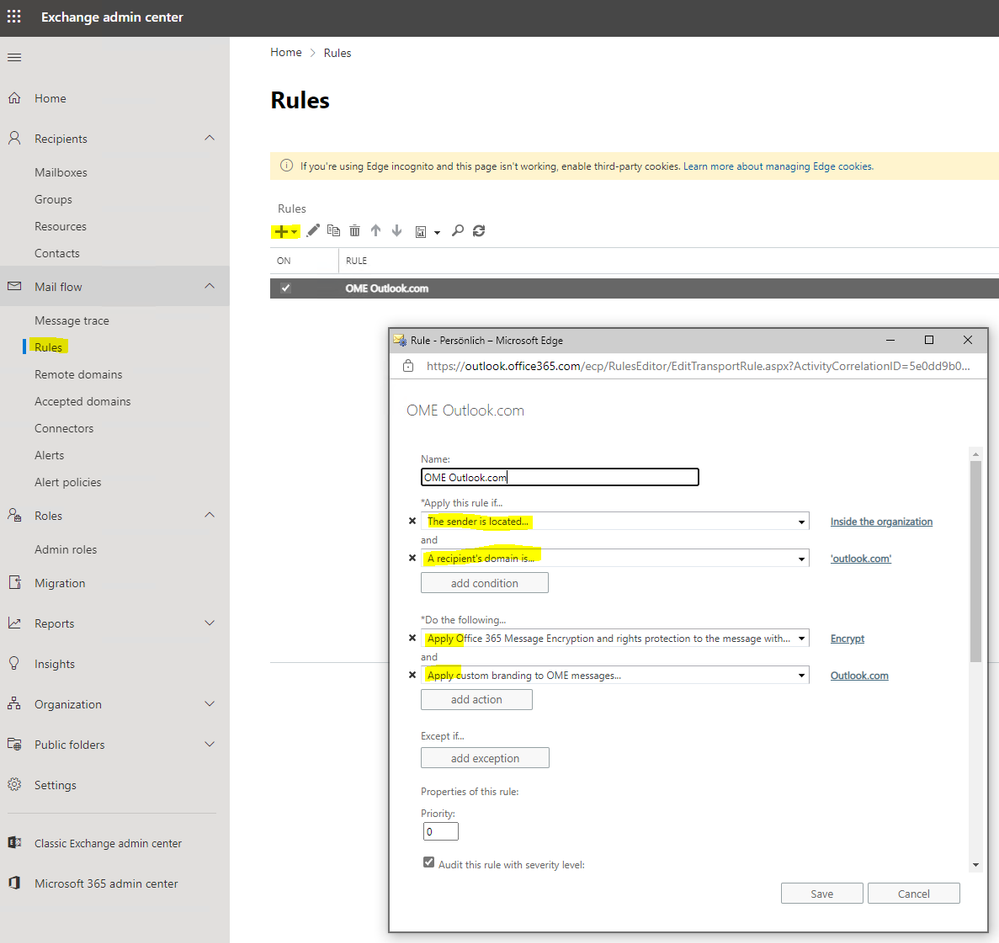Edit the selected rule with pencil icon
The height and width of the screenshot is (943, 999).
313,231
